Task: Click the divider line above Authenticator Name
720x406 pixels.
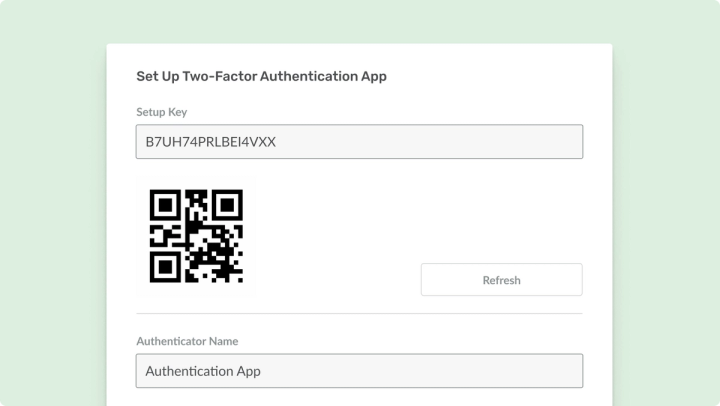Action: tap(359, 314)
